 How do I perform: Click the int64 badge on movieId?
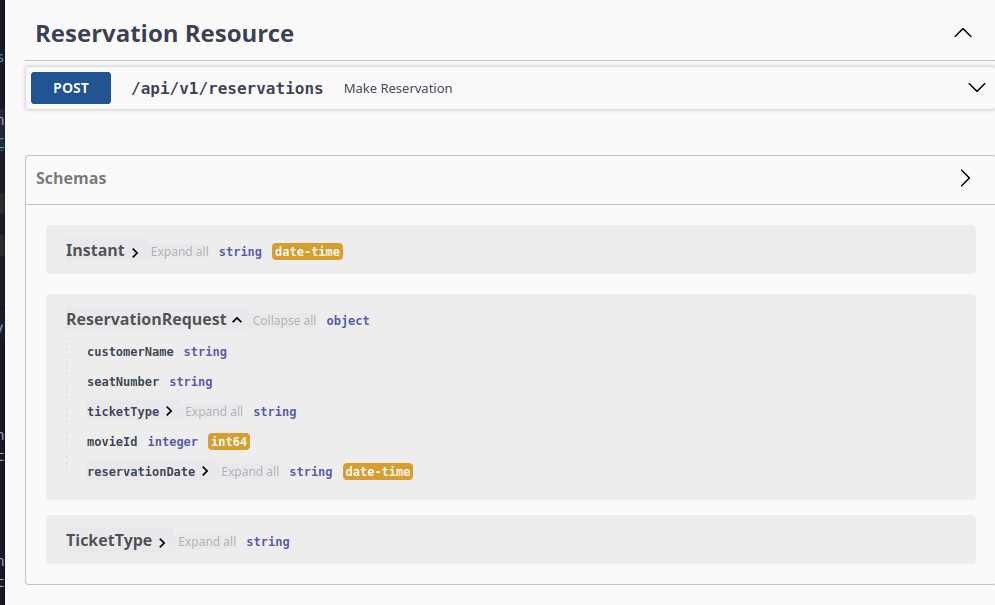(228, 441)
